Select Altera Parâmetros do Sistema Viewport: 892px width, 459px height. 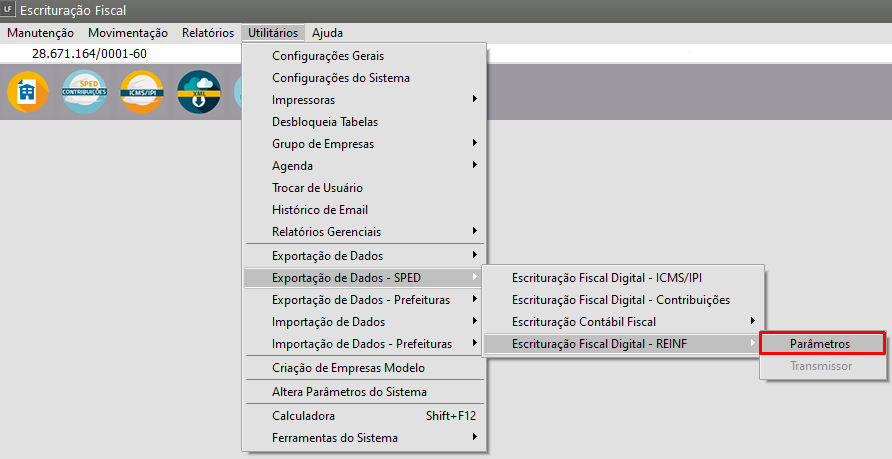[349, 392]
